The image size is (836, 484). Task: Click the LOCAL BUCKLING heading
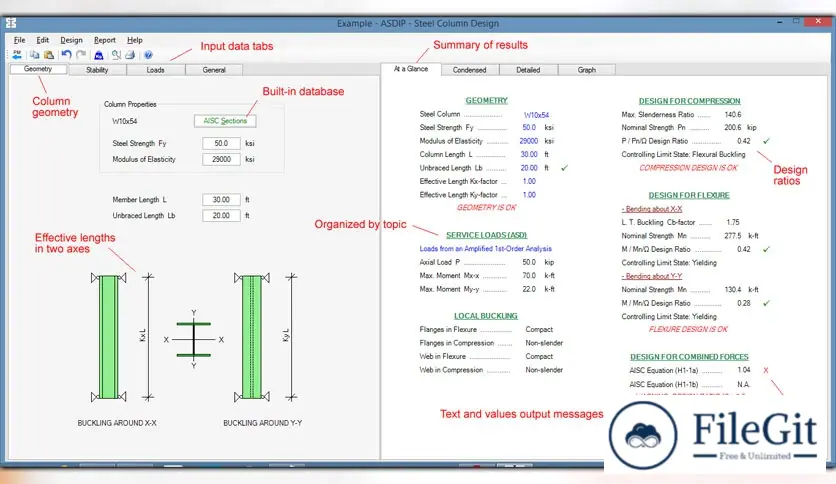click(x=486, y=316)
